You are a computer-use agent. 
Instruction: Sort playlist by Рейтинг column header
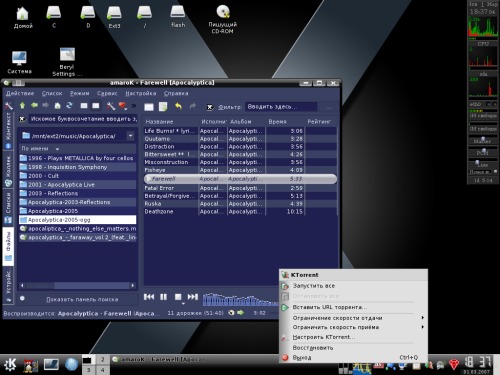tap(320, 122)
